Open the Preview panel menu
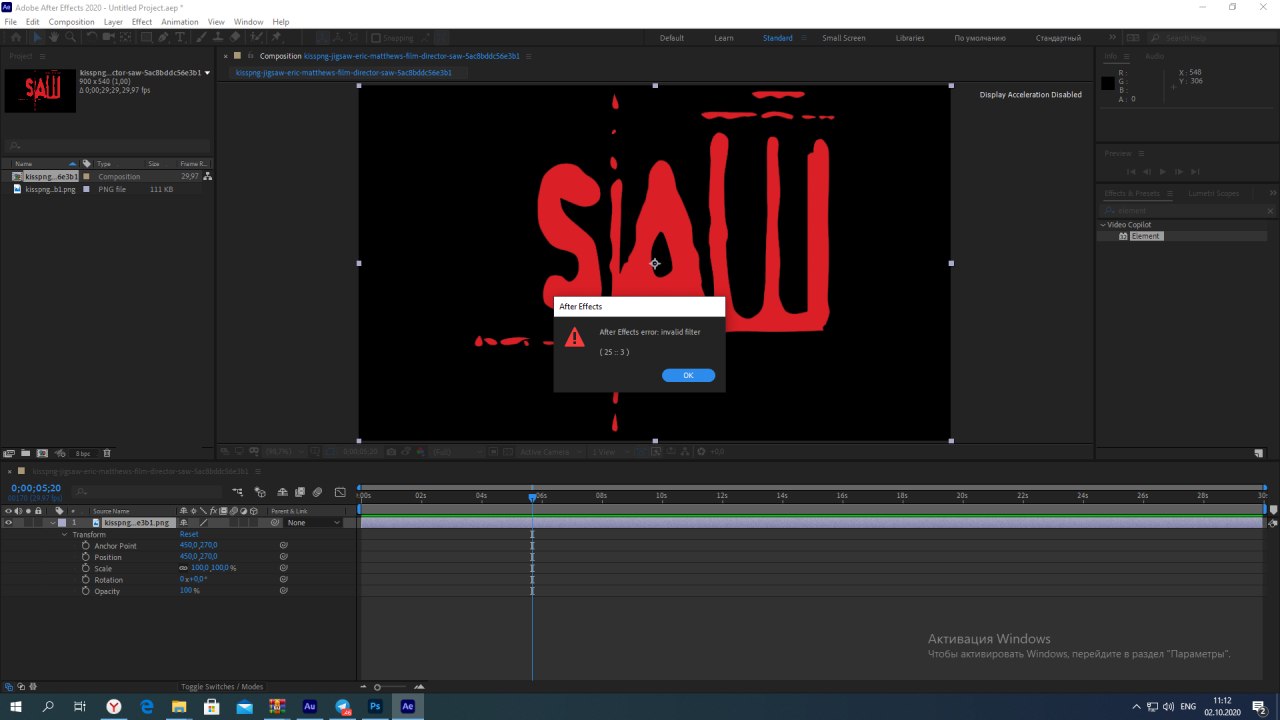The height and width of the screenshot is (720, 1280). point(1140,153)
